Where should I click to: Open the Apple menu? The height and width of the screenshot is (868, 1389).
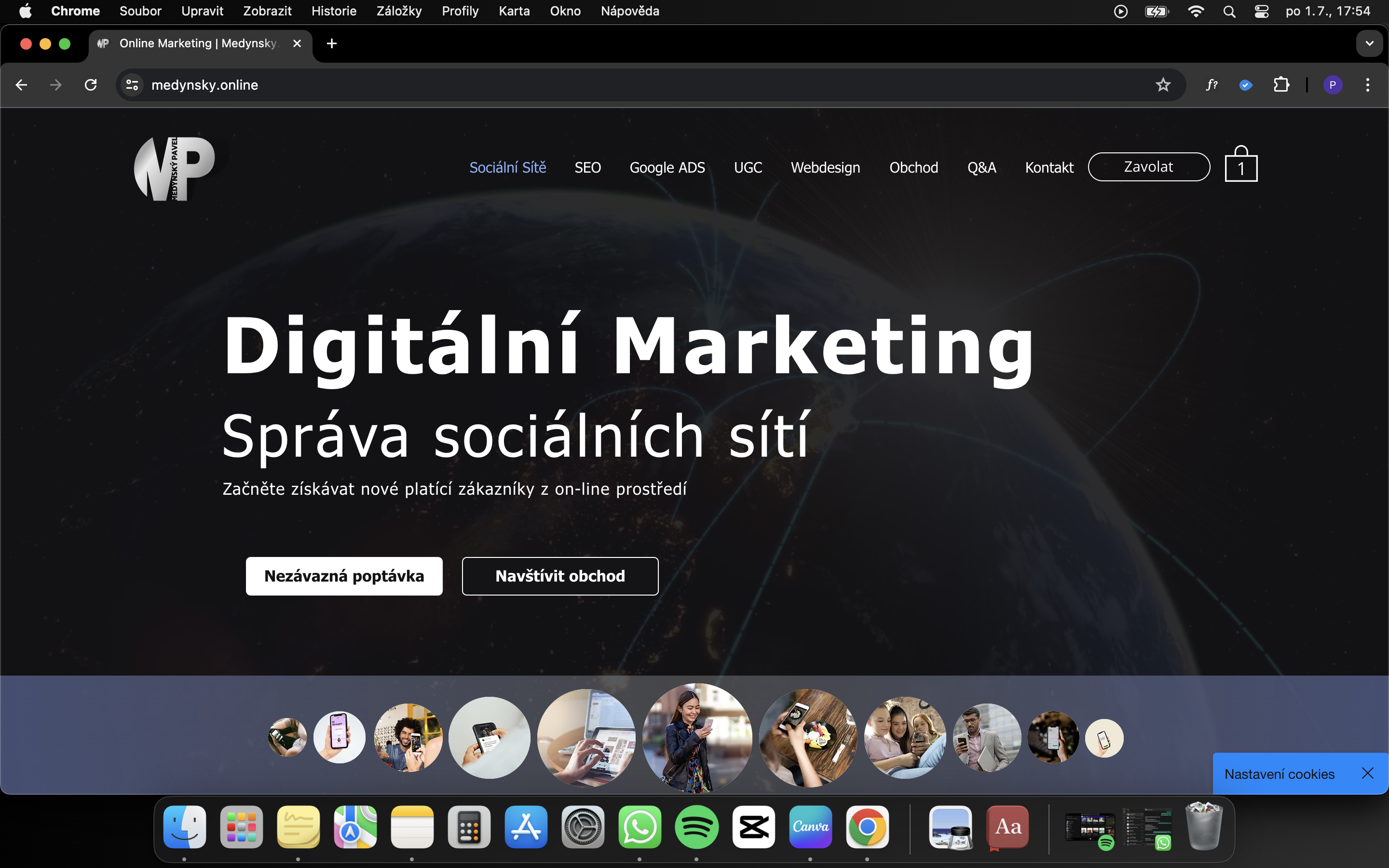25,12
